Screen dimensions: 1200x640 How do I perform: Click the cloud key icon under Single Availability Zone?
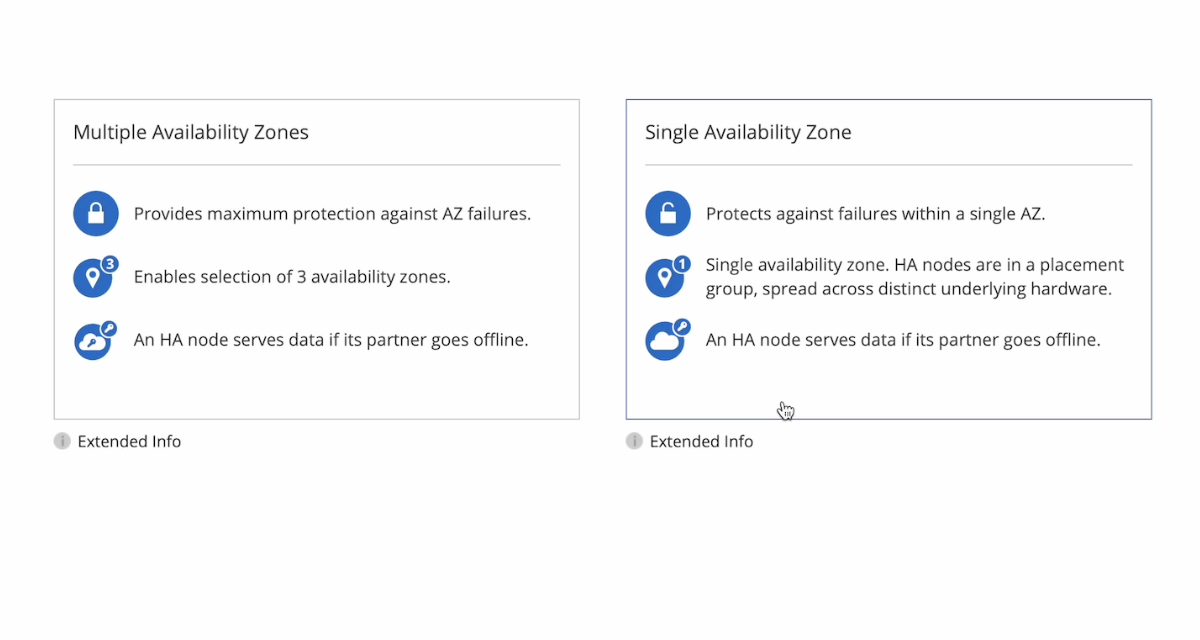[x=665, y=341]
